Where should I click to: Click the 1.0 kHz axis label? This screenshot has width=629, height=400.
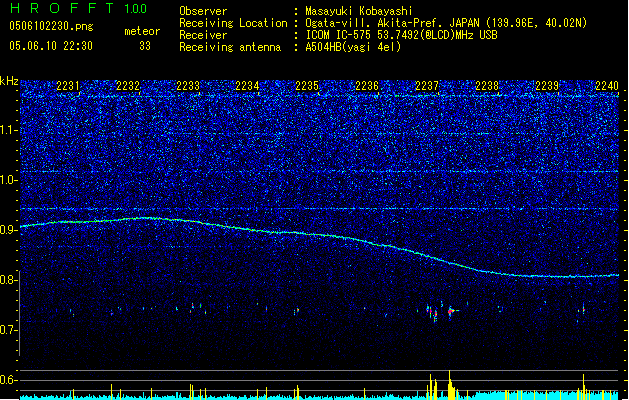pos(9,180)
